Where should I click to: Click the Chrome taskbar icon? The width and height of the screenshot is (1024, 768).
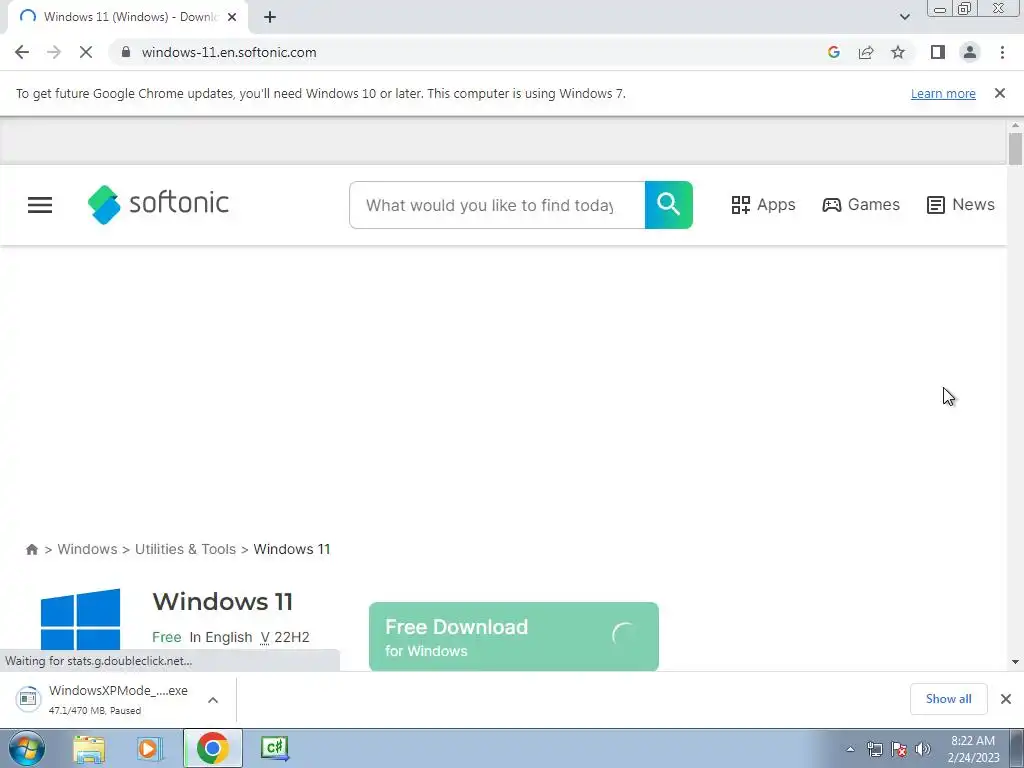click(x=212, y=748)
